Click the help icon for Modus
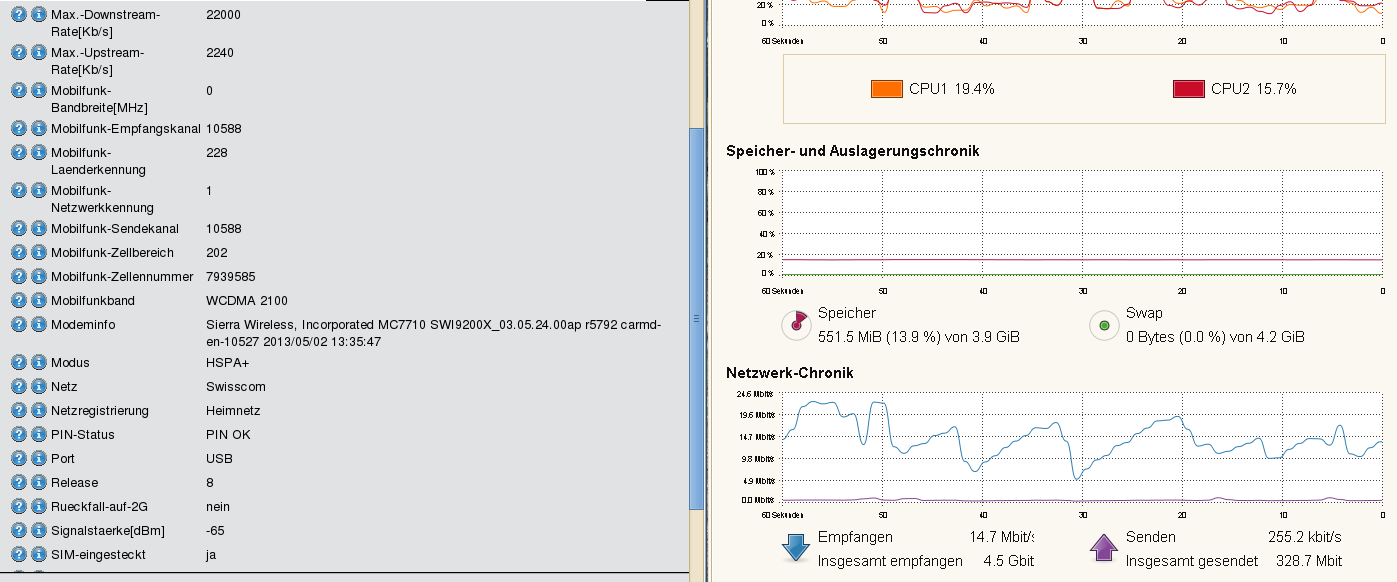The height and width of the screenshot is (582, 1397). click(x=19, y=362)
